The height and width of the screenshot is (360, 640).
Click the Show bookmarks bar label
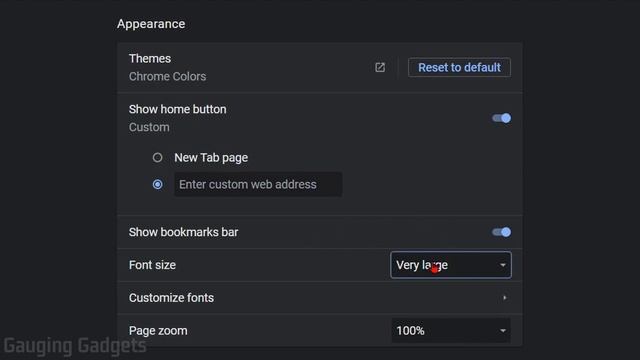point(183,232)
